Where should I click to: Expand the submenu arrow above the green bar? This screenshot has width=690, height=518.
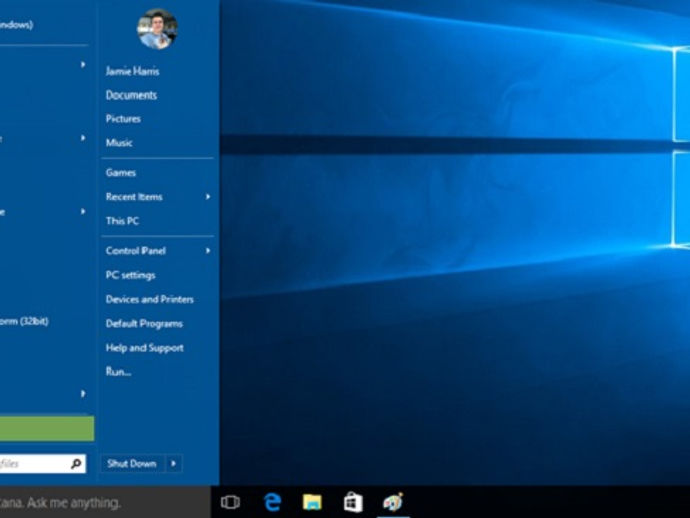(83, 393)
